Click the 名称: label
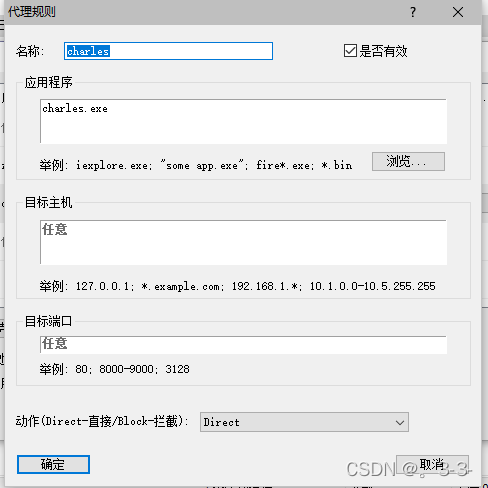 pos(30,51)
